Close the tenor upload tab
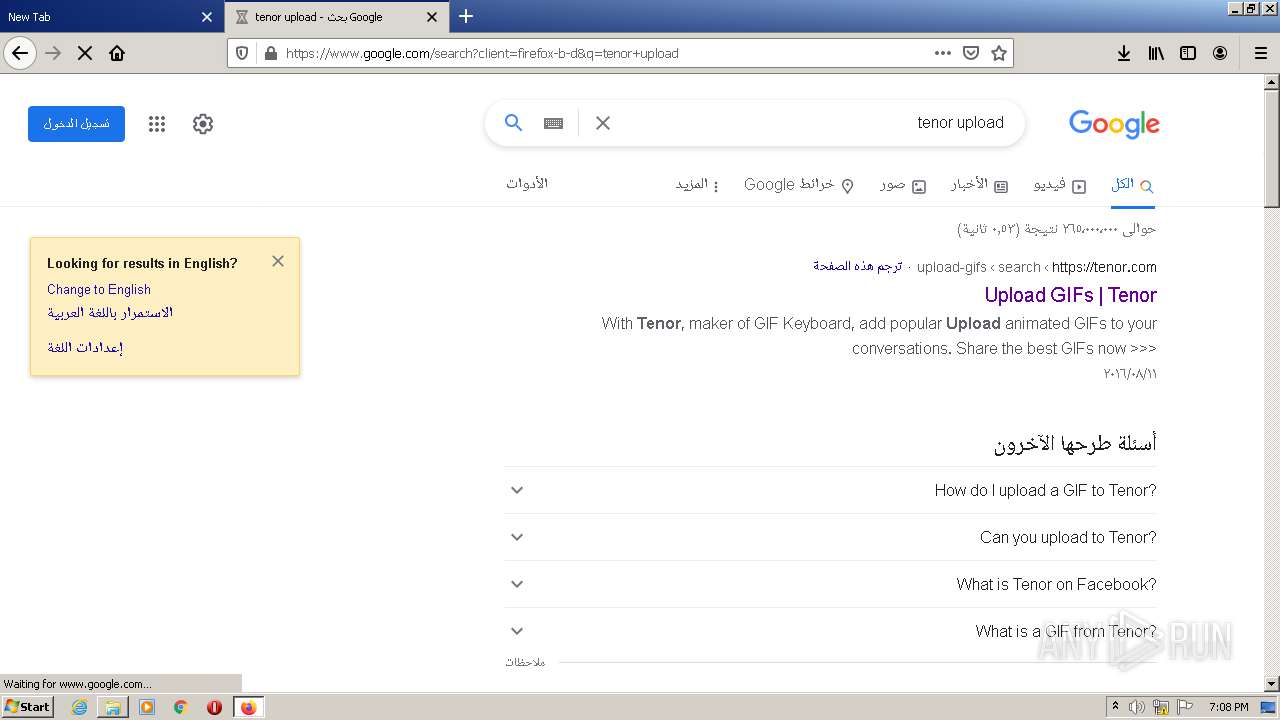The image size is (1280, 720). pyautogui.click(x=432, y=17)
